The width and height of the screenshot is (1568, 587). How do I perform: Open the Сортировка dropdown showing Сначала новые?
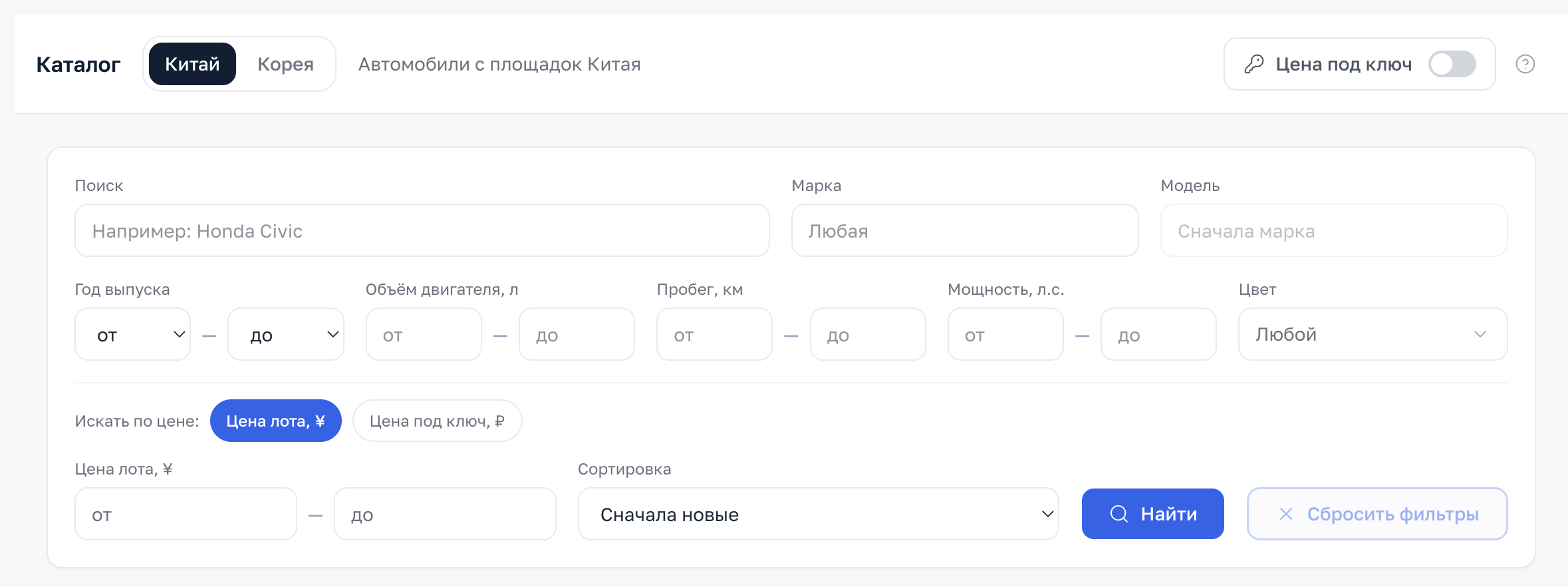[x=818, y=514]
